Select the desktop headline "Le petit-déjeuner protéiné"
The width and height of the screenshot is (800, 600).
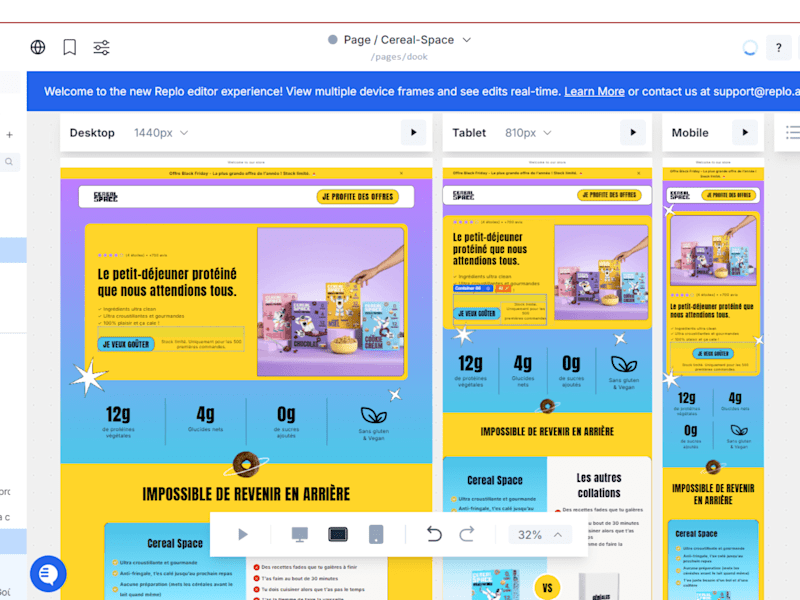(167, 282)
